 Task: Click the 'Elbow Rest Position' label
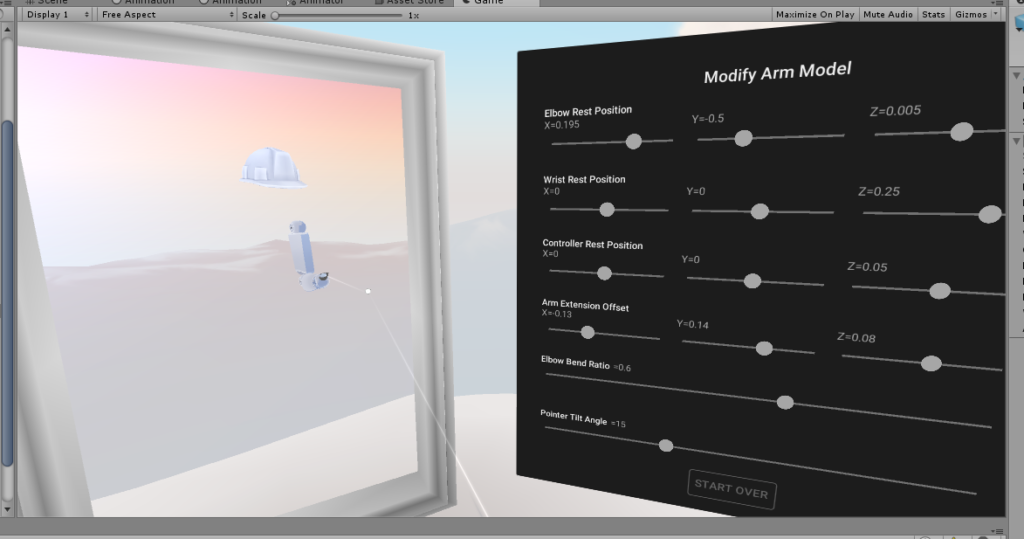588,111
